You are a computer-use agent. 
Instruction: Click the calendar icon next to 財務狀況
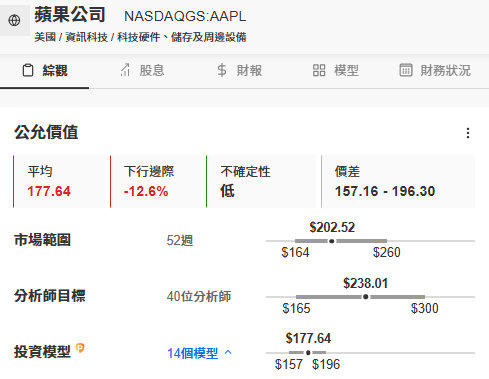tap(406, 70)
